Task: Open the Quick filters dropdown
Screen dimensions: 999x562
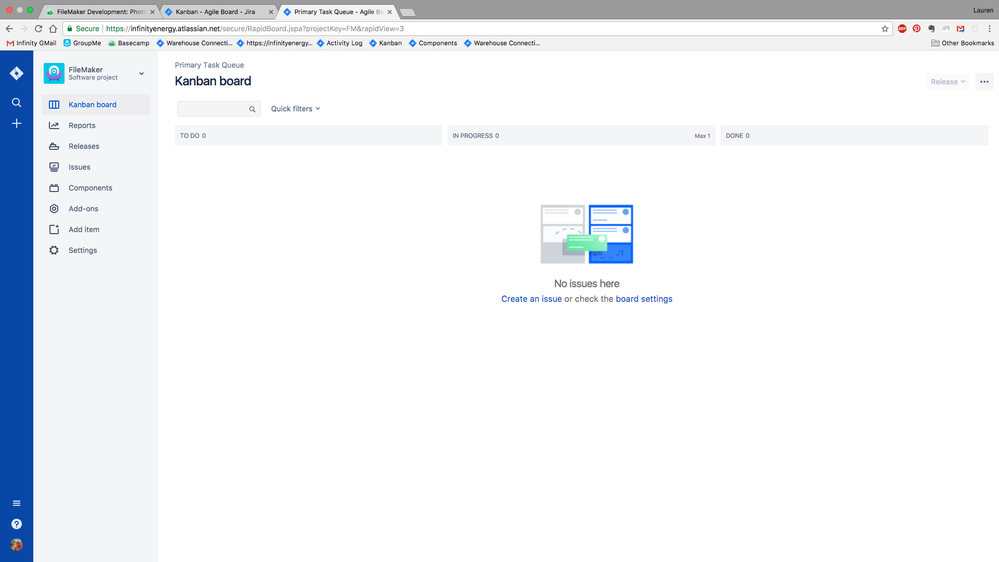Action: [x=296, y=109]
